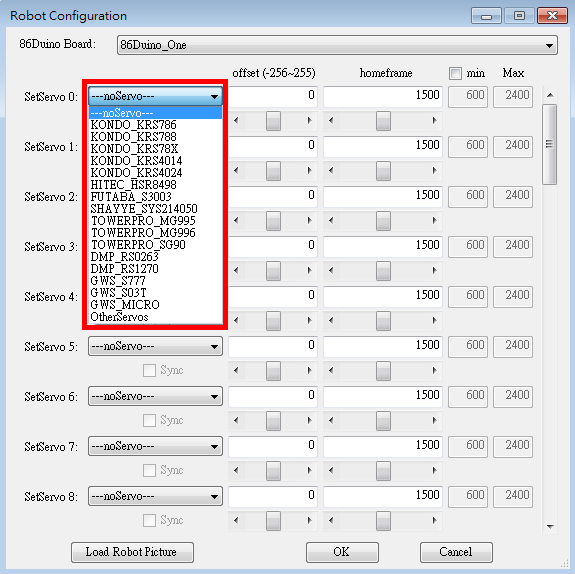This screenshot has width=575, height=574.
Task: Click right arrow of SetServo 7 offset scrollbar
Action: pyautogui.click(x=309, y=471)
